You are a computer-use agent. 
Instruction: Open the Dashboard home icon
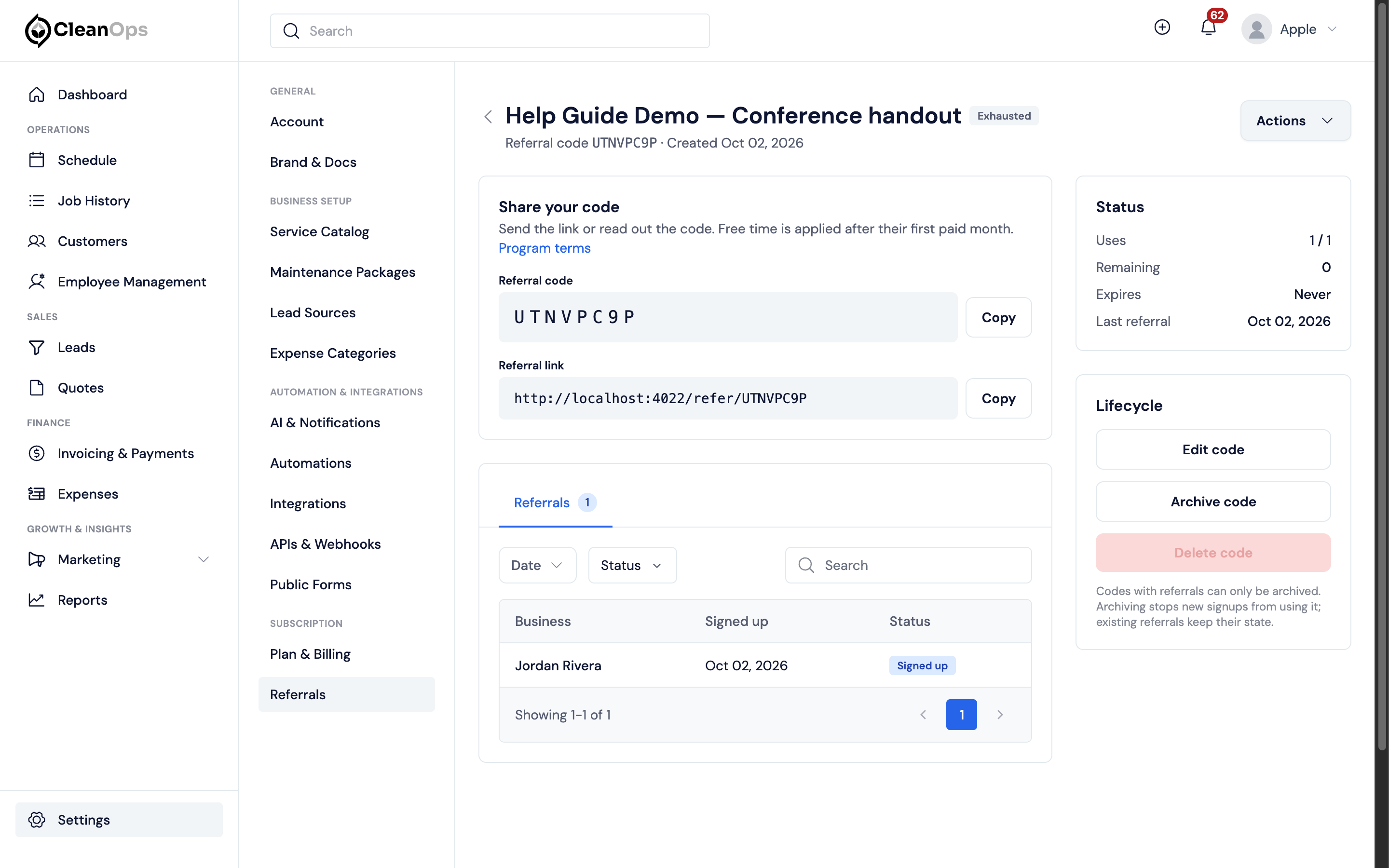(x=37, y=94)
